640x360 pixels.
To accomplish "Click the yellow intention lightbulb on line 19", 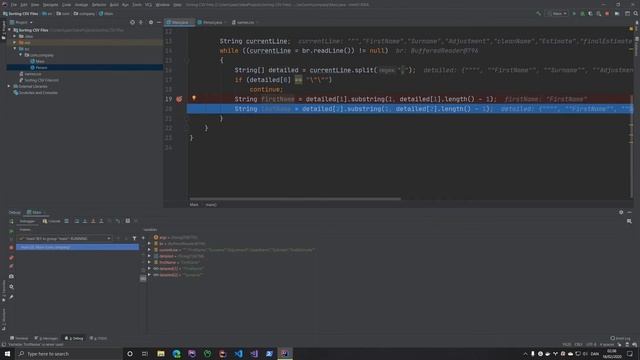I will point(194,98).
